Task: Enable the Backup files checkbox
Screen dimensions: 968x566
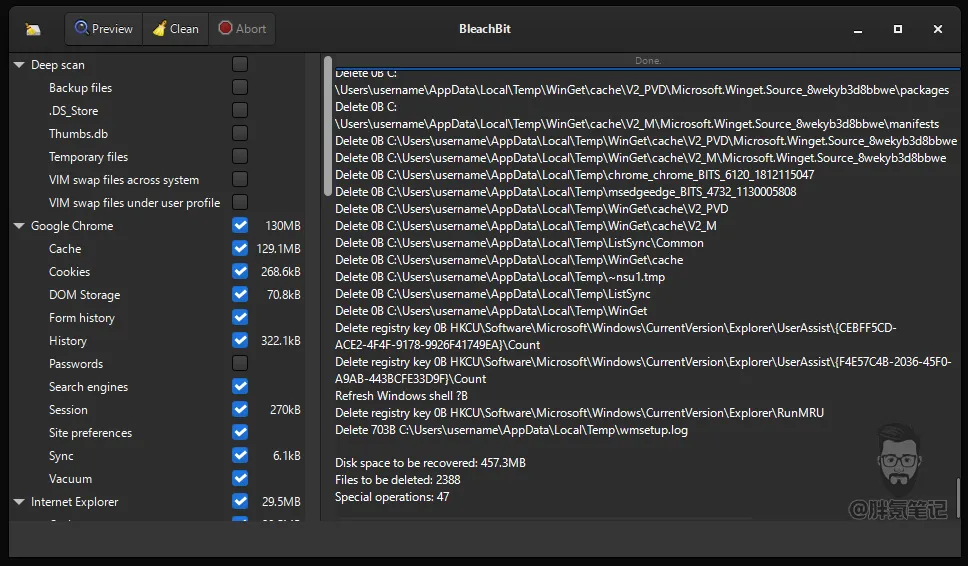Action: (240, 87)
